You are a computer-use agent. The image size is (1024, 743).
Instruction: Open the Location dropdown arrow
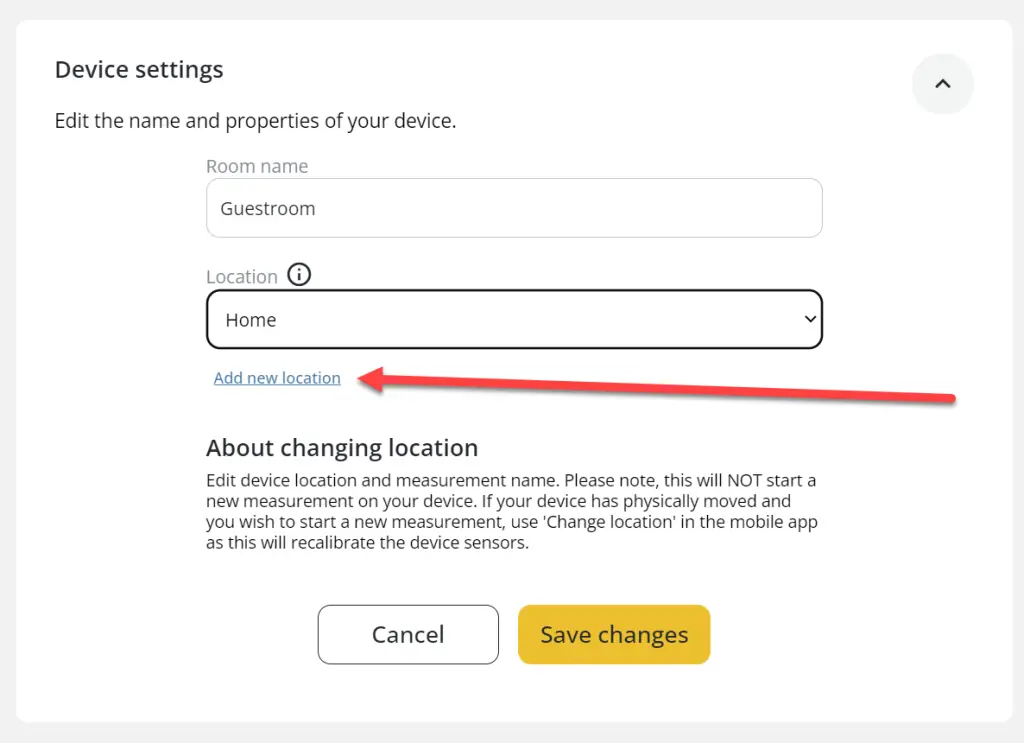810,319
